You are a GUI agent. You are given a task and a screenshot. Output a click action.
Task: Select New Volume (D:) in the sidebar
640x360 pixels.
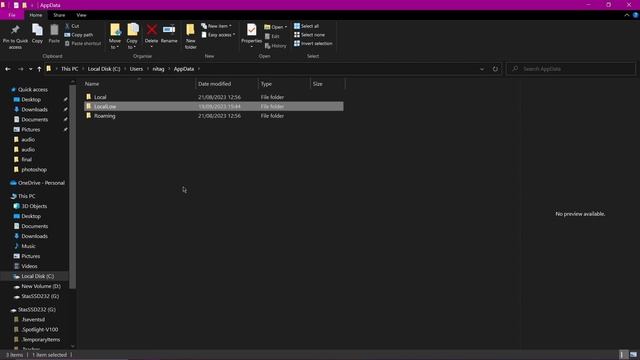(41, 286)
